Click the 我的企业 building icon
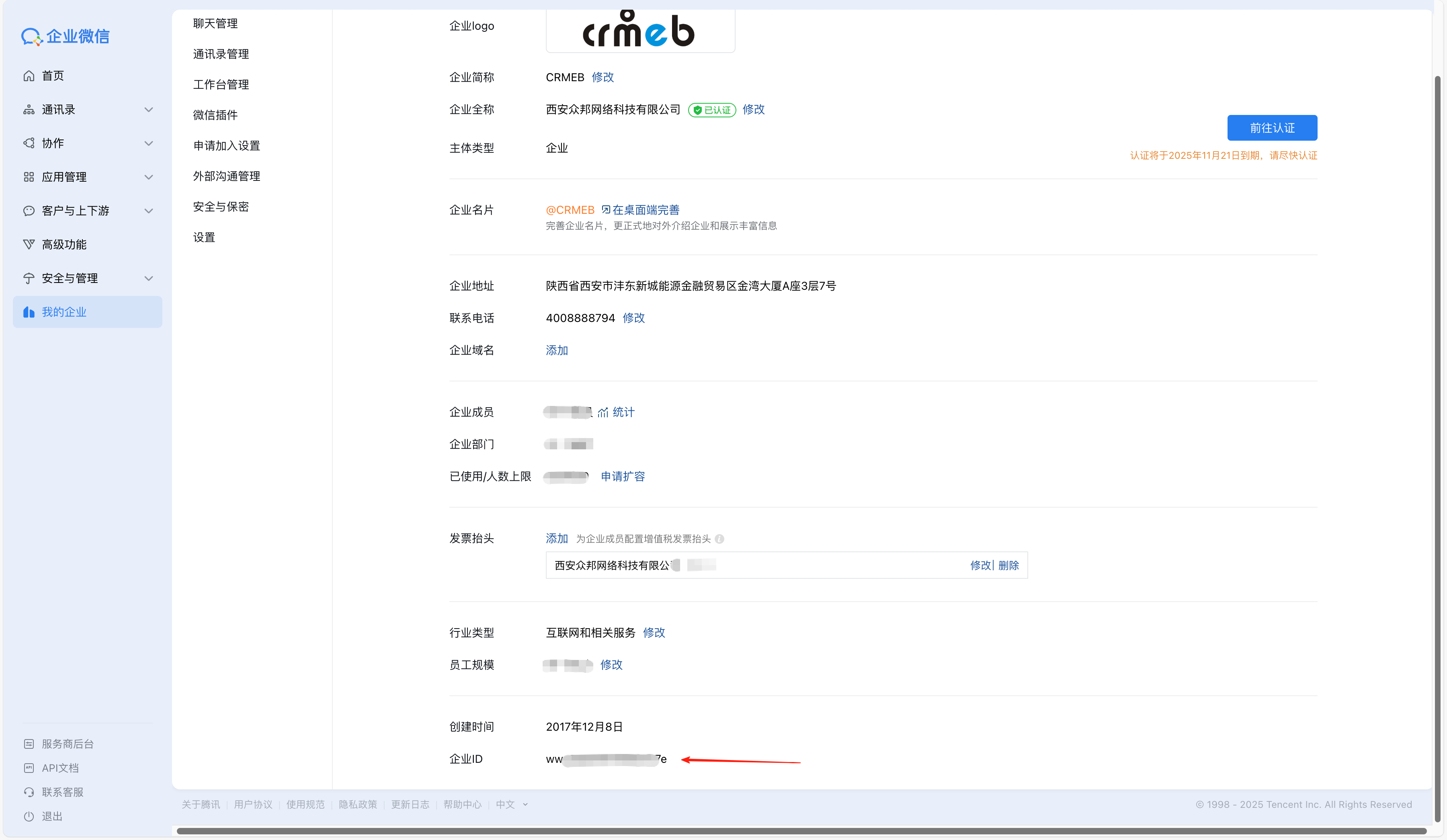 [29, 312]
